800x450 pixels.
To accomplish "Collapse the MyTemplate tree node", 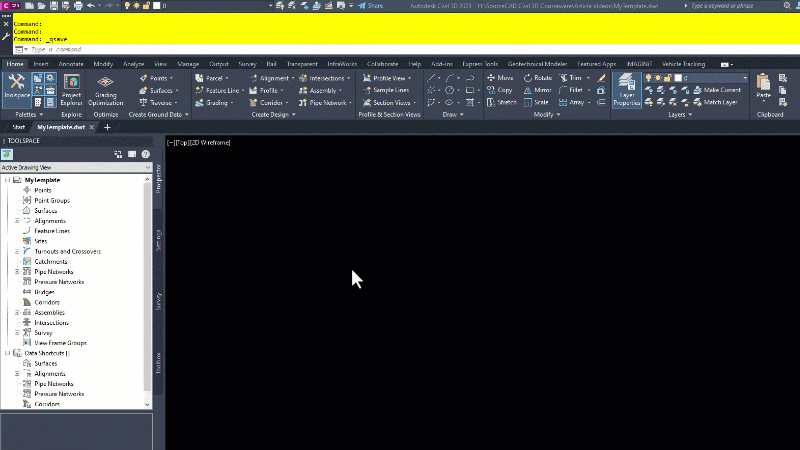I will [x=7, y=180].
